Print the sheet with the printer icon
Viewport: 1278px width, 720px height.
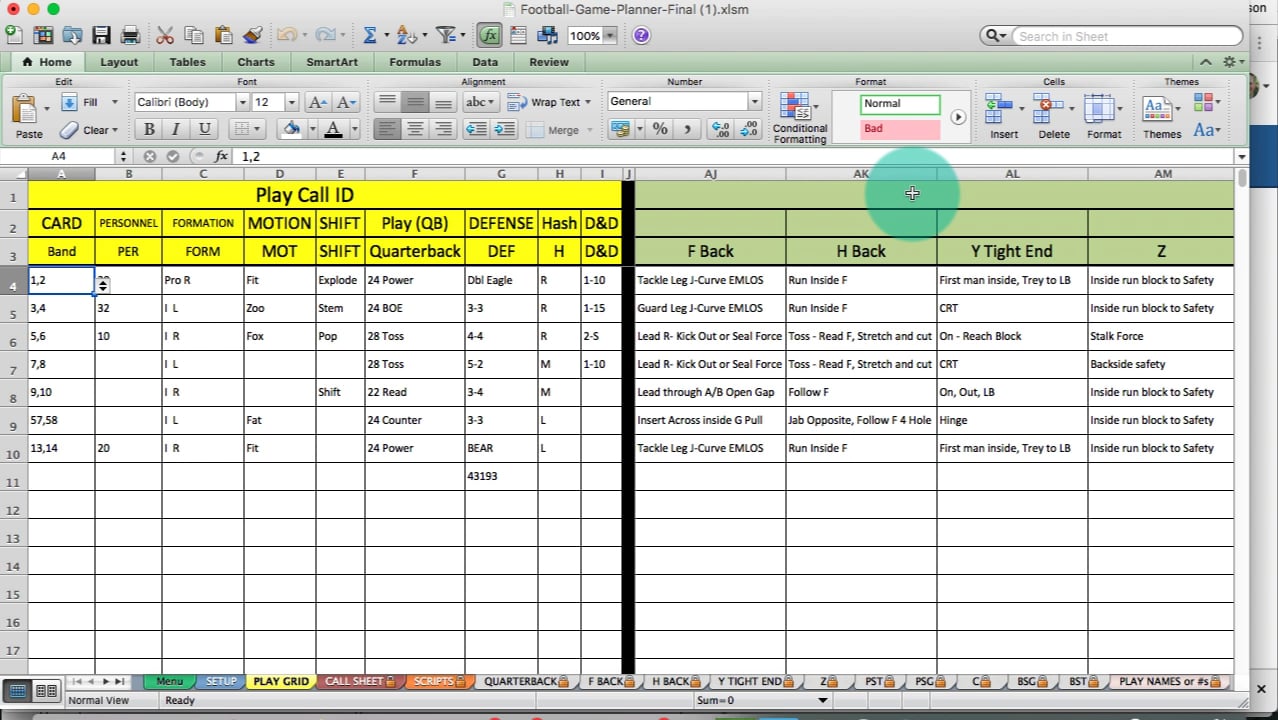(x=130, y=35)
